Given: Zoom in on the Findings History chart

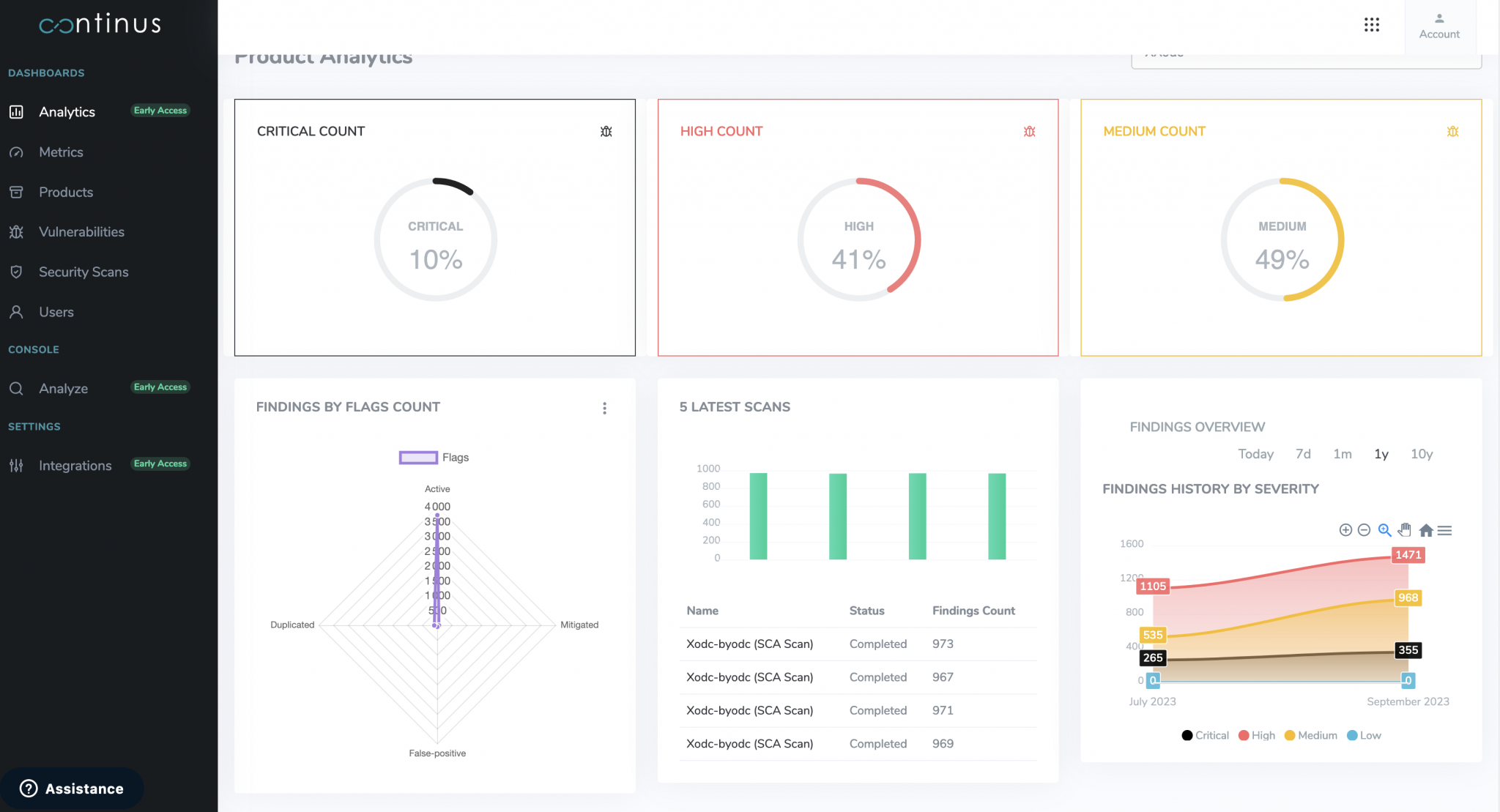Looking at the screenshot, I should [x=1345, y=529].
